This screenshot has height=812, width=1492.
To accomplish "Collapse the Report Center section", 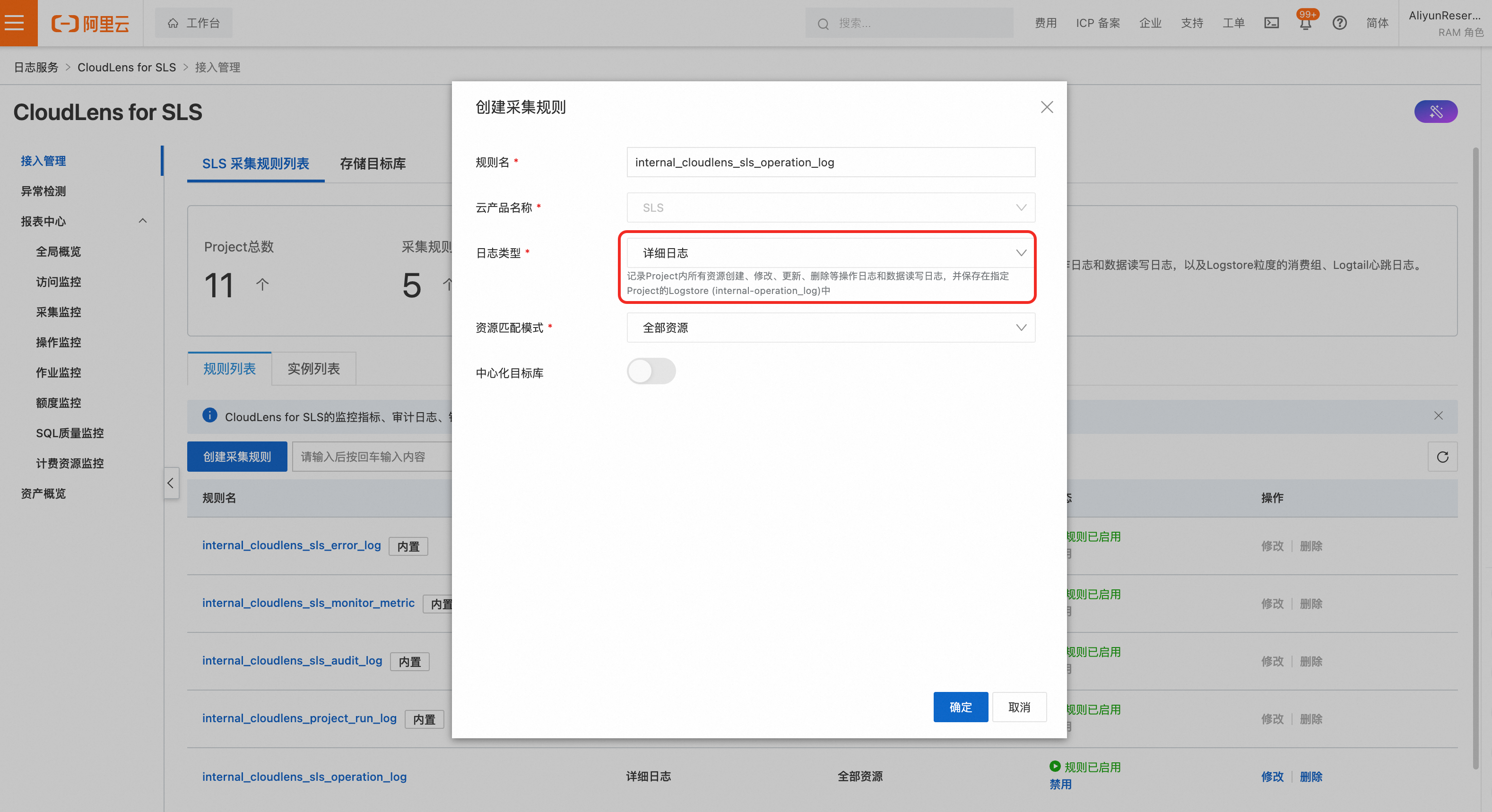I will click(x=143, y=221).
